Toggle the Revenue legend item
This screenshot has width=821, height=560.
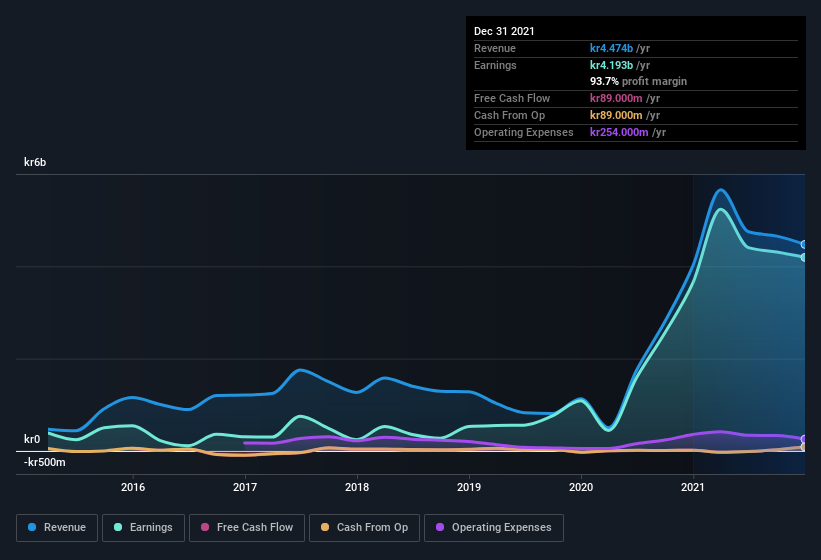click(x=58, y=527)
